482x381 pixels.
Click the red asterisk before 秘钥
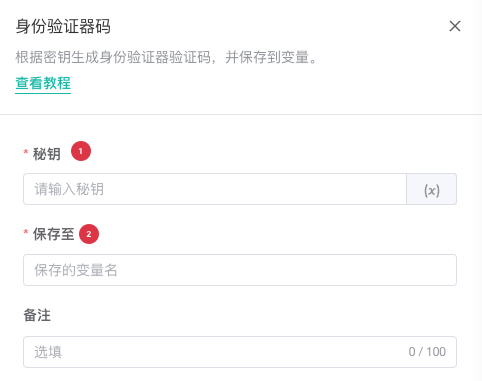click(x=26, y=152)
